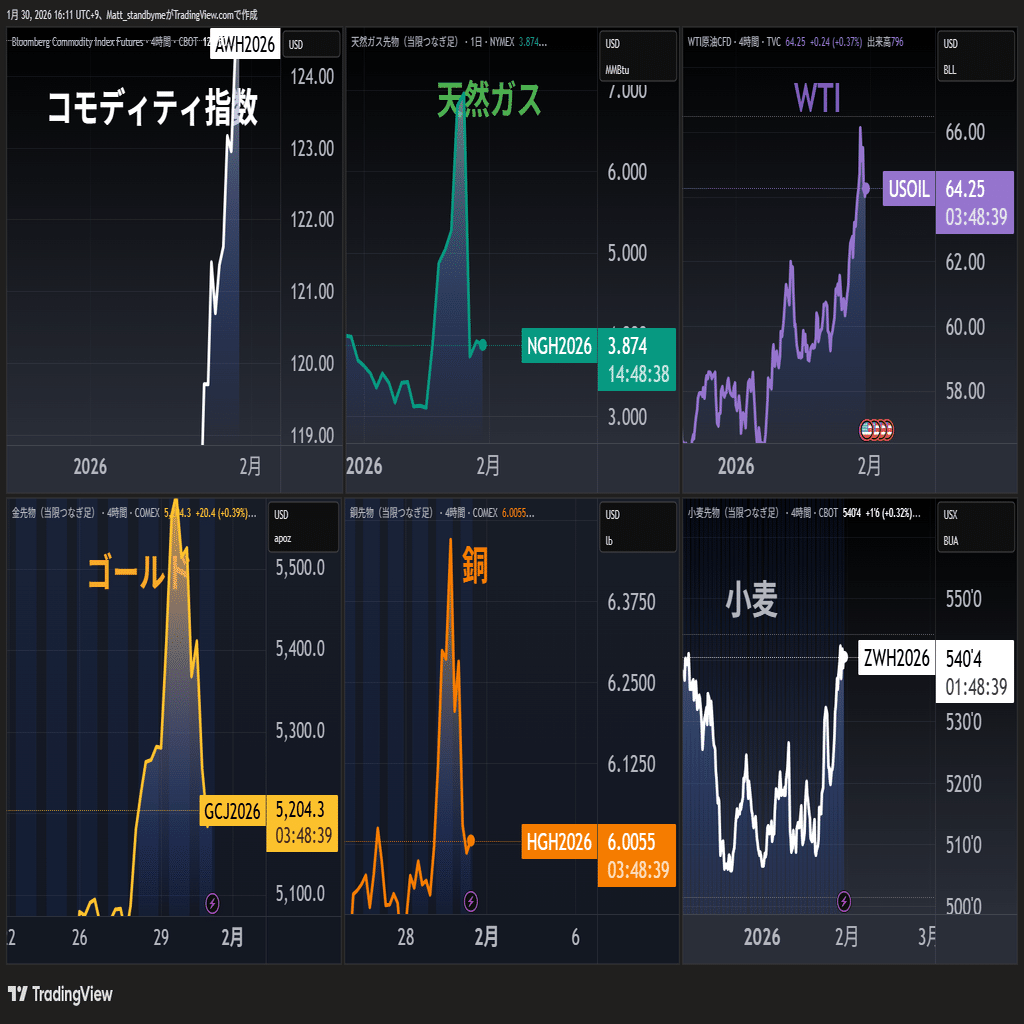Click the 3月 label on the wheat time axis
This screenshot has height=1024, width=1024.
pyautogui.click(x=927, y=936)
